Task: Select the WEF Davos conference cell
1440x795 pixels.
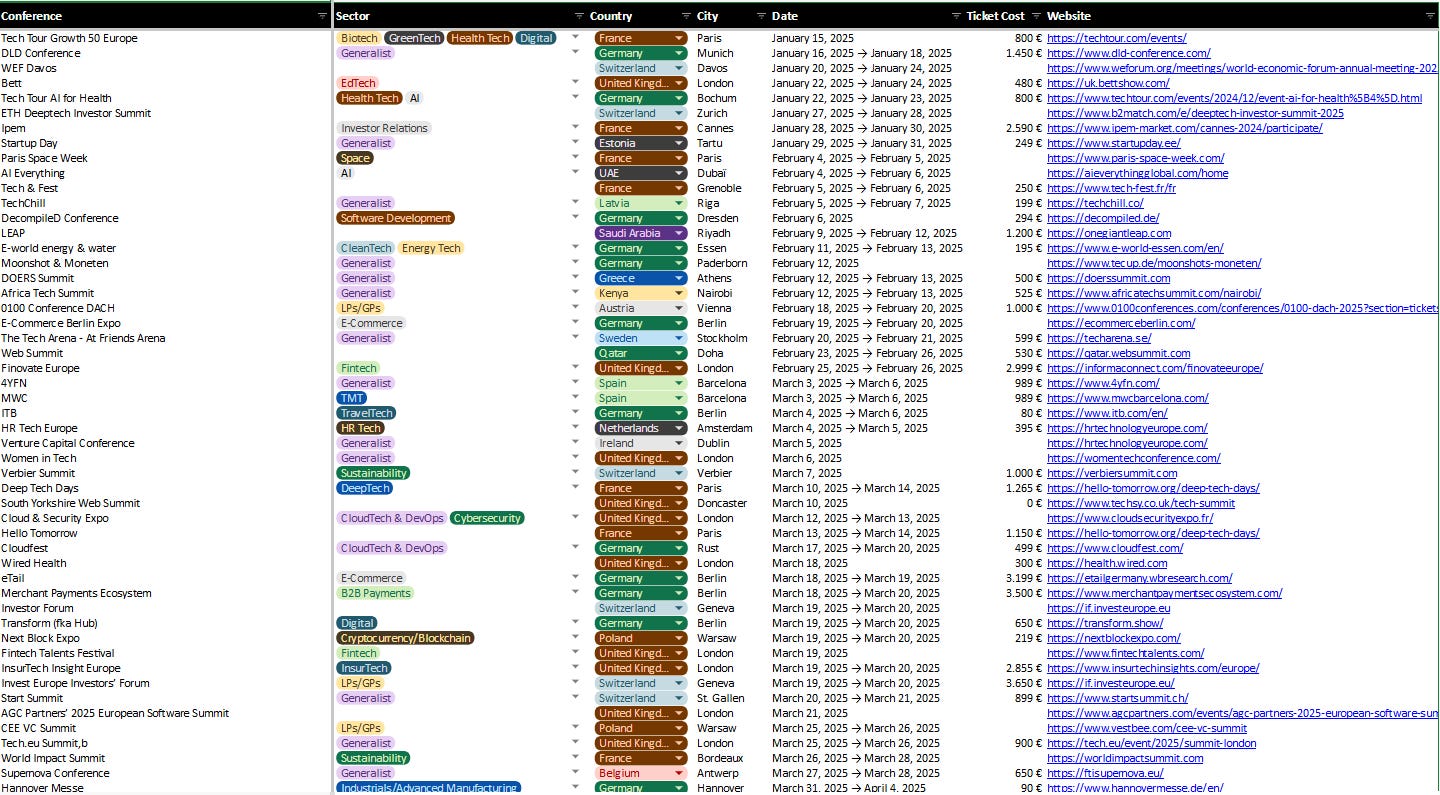Action: [x=165, y=68]
